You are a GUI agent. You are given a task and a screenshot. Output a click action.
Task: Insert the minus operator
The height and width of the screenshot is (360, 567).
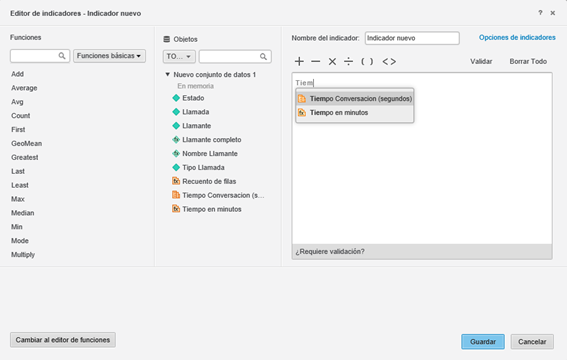coord(316,61)
